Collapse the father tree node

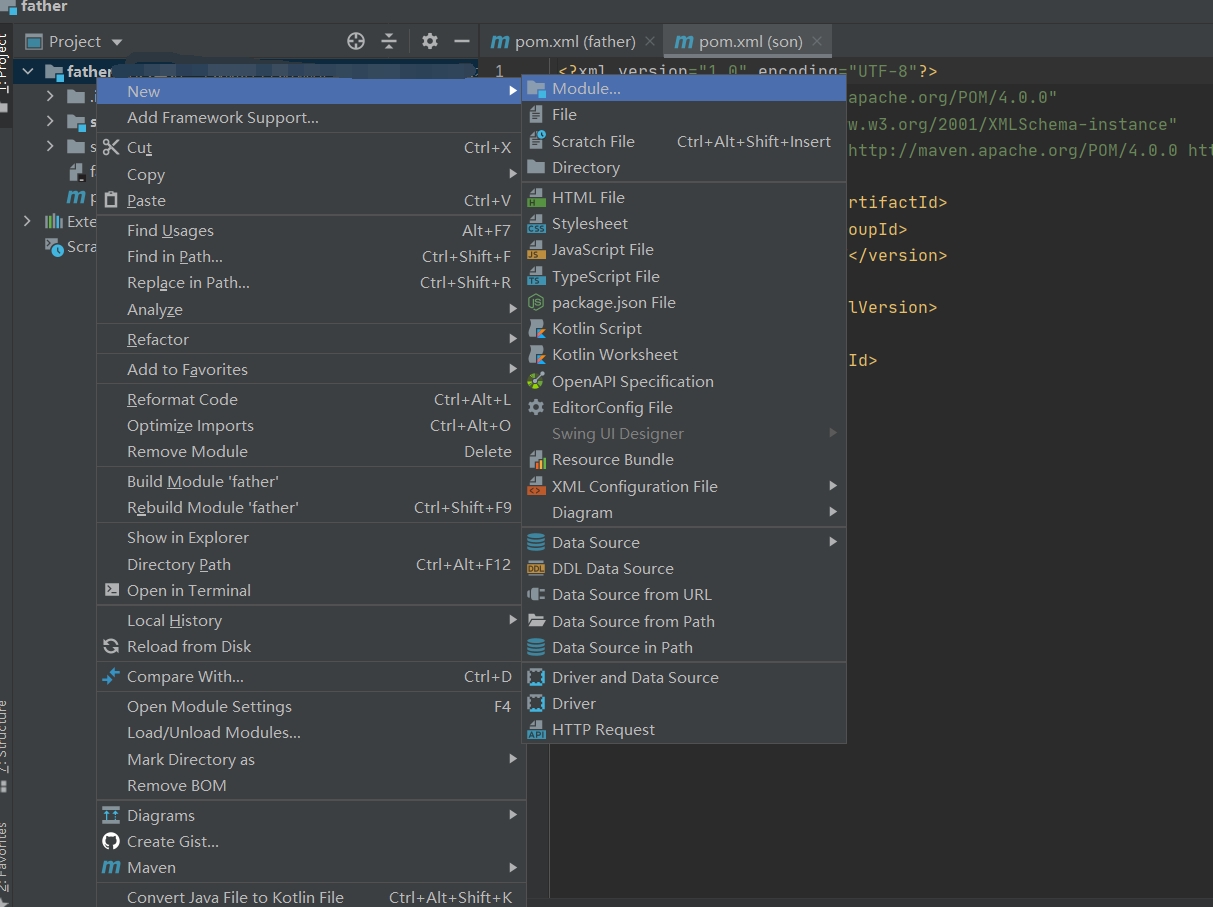pyautogui.click(x=28, y=71)
